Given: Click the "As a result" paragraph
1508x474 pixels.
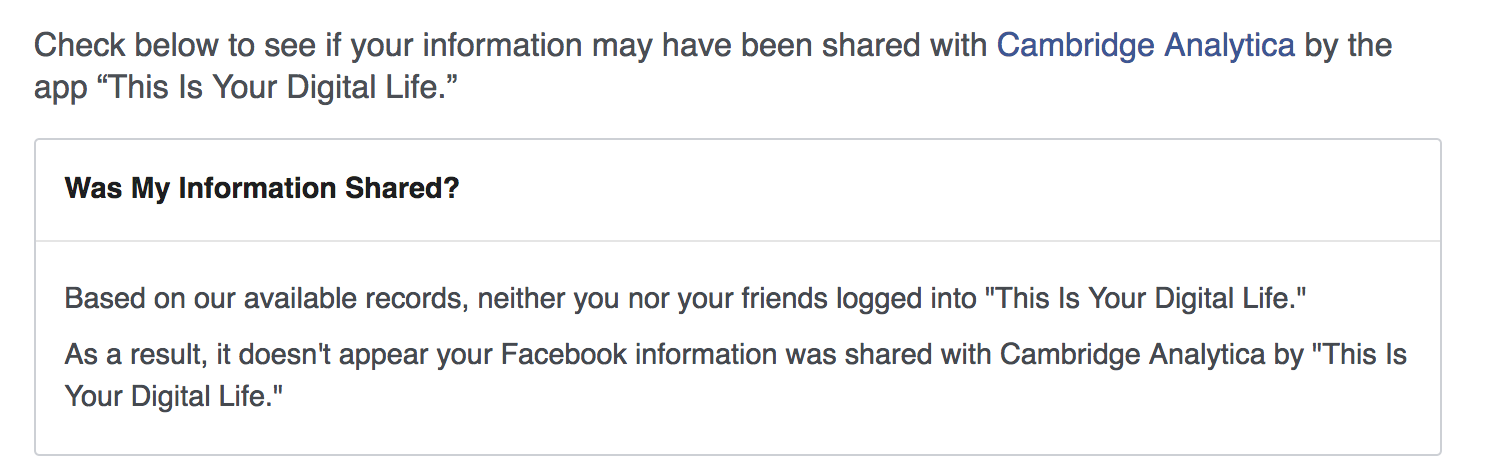Looking at the screenshot, I should [736, 375].
